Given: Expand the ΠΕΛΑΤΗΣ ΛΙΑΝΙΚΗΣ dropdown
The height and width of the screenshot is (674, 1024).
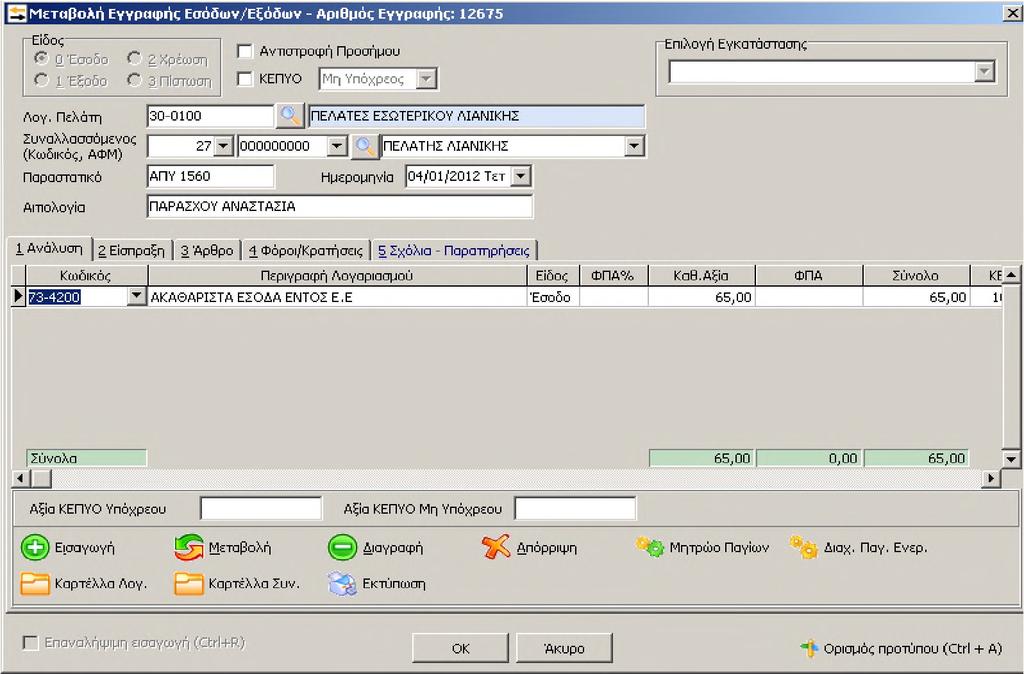Looking at the screenshot, I should click(x=633, y=146).
